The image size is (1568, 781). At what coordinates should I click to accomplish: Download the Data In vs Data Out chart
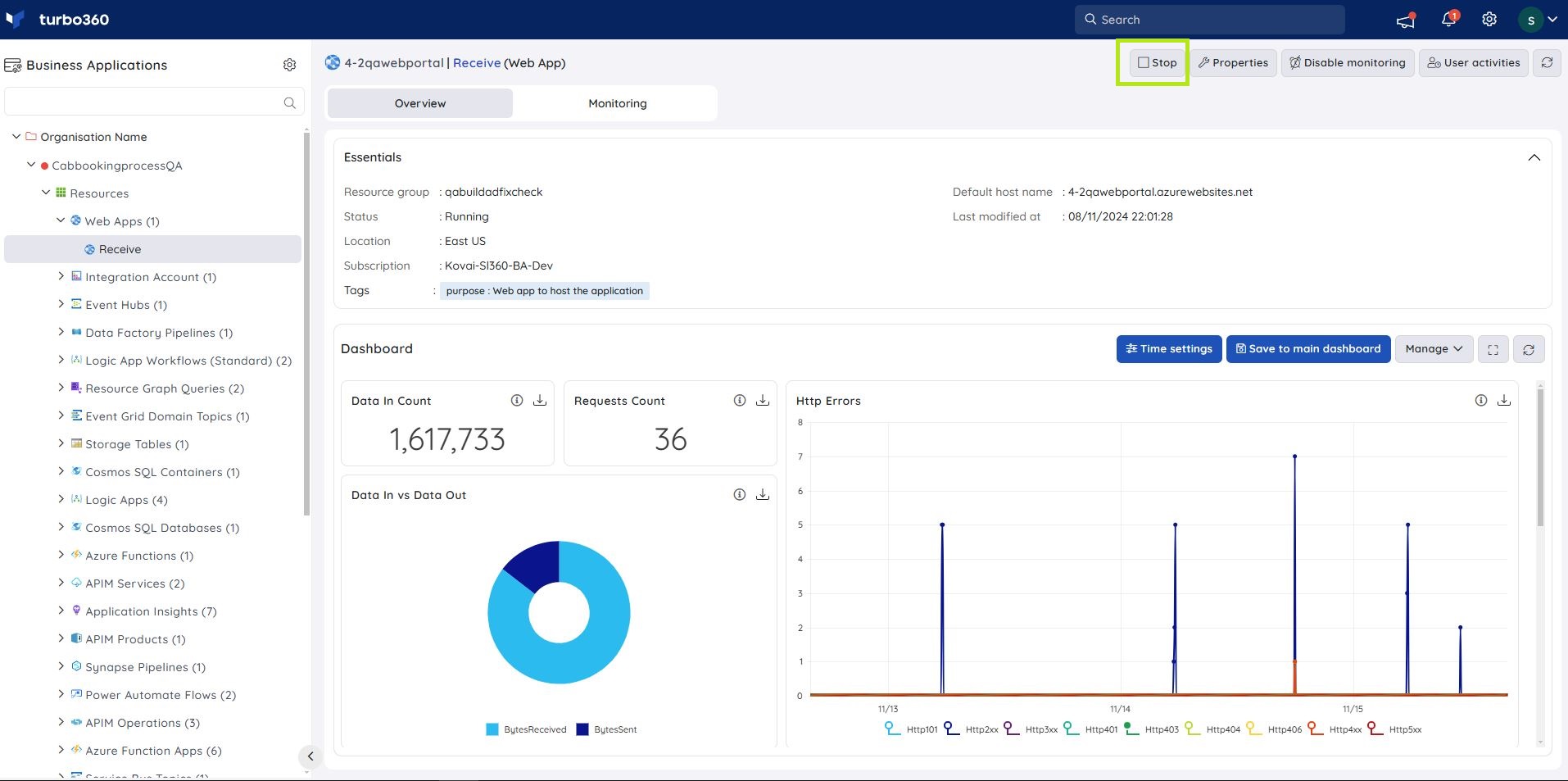click(x=763, y=495)
